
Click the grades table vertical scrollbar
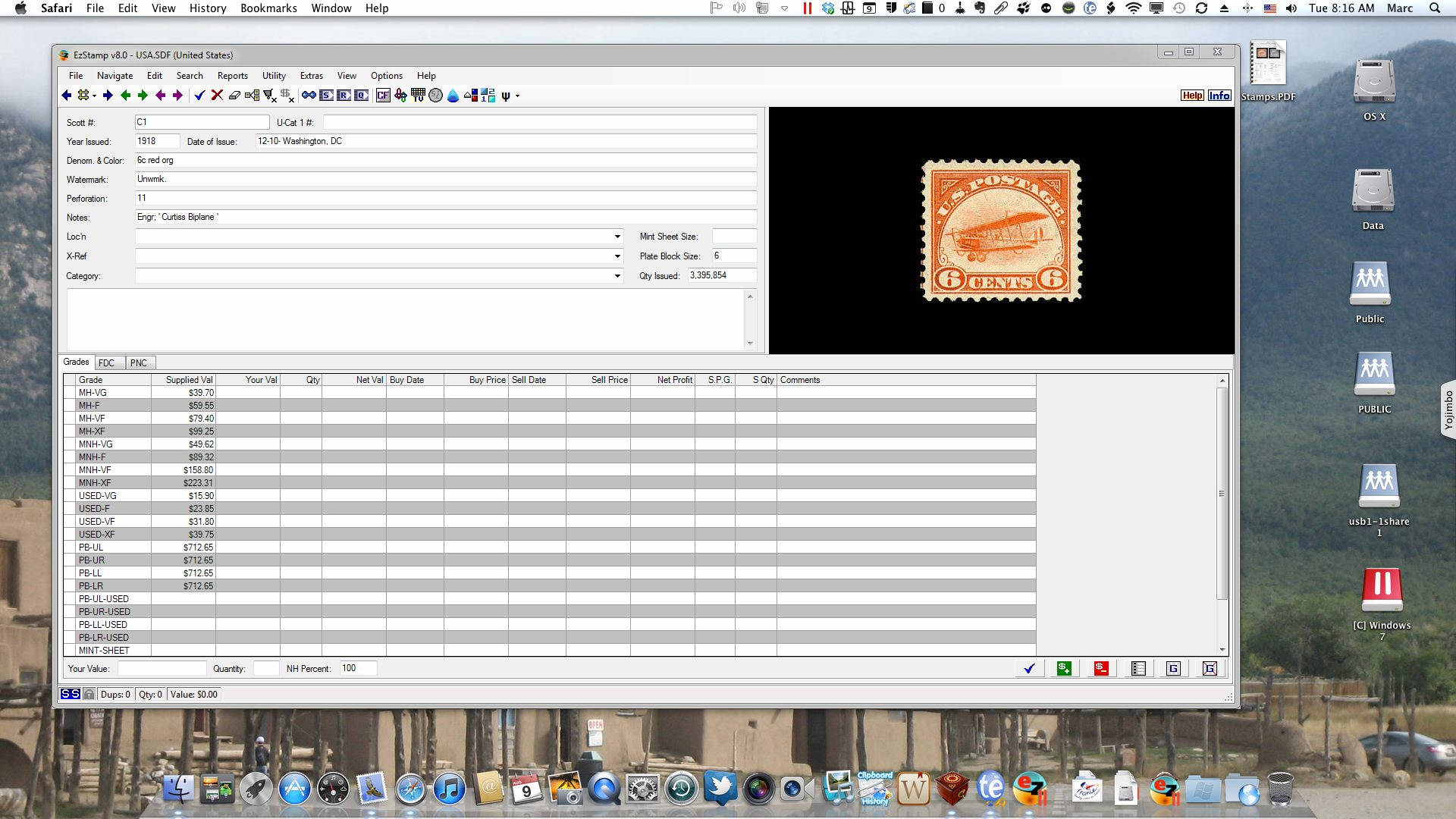(1222, 494)
